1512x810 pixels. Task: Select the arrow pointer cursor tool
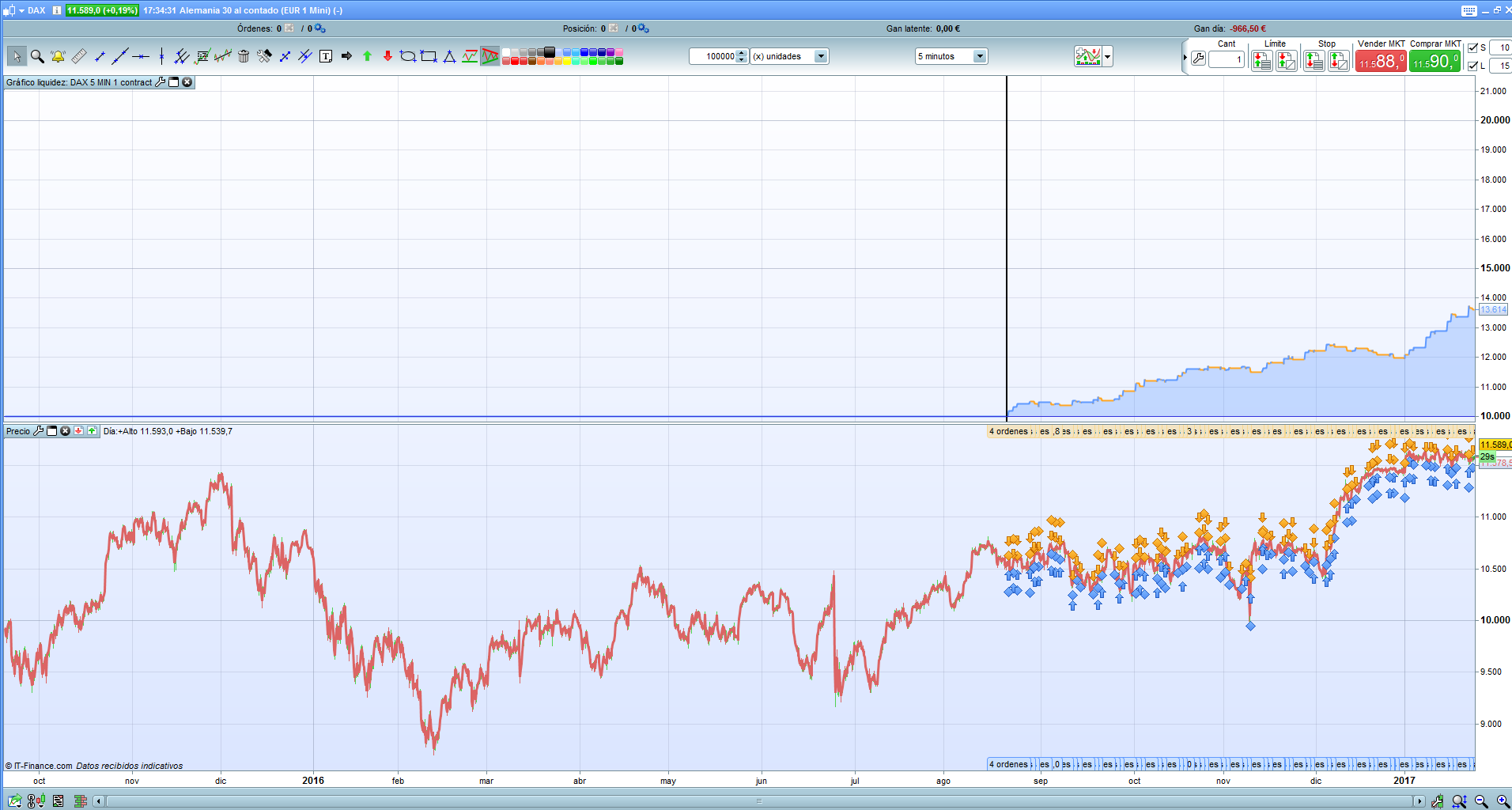[17, 56]
